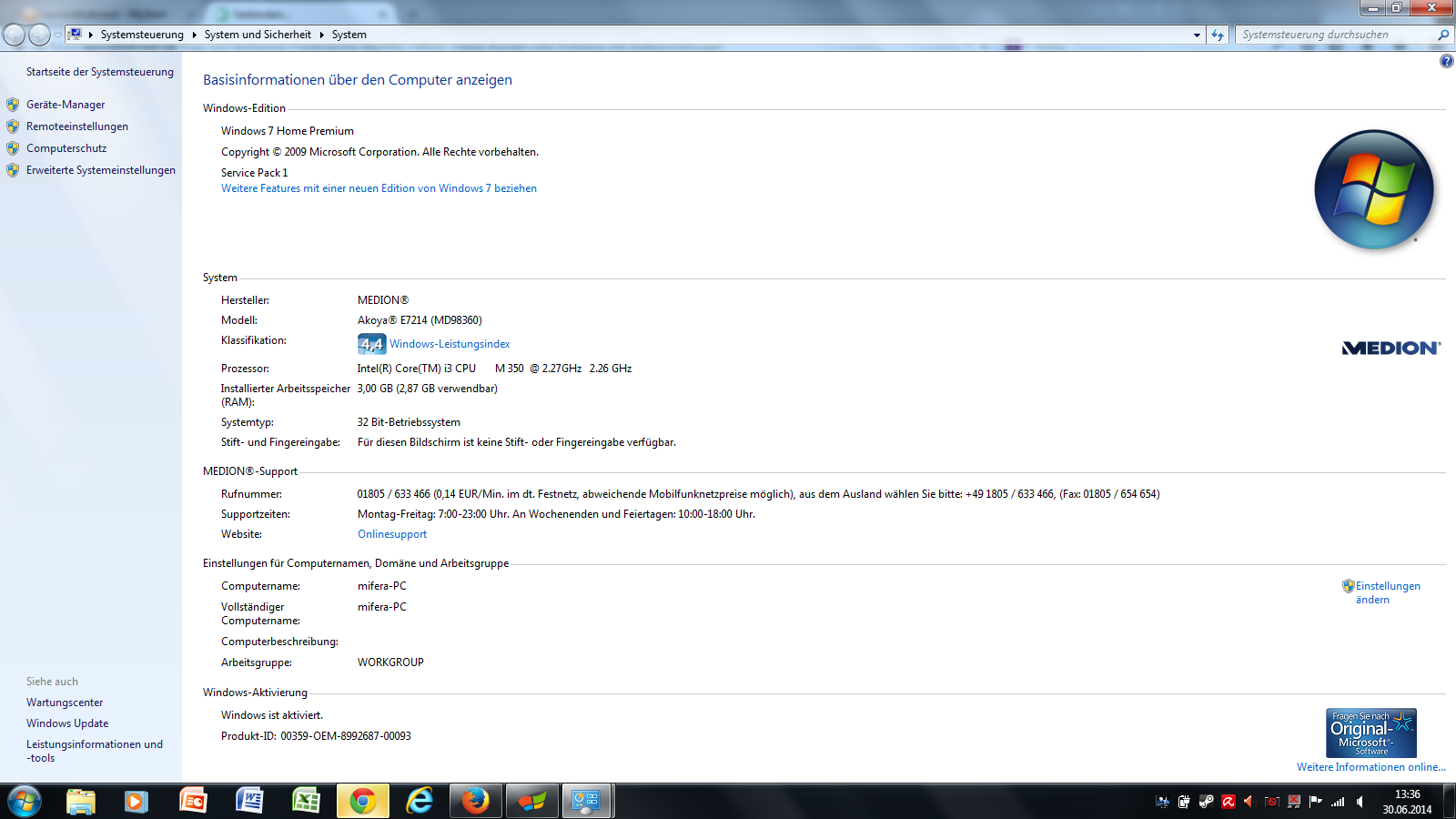Open the Geräte-Manager link
The image size is (1456, 819).
coord(65,105)
